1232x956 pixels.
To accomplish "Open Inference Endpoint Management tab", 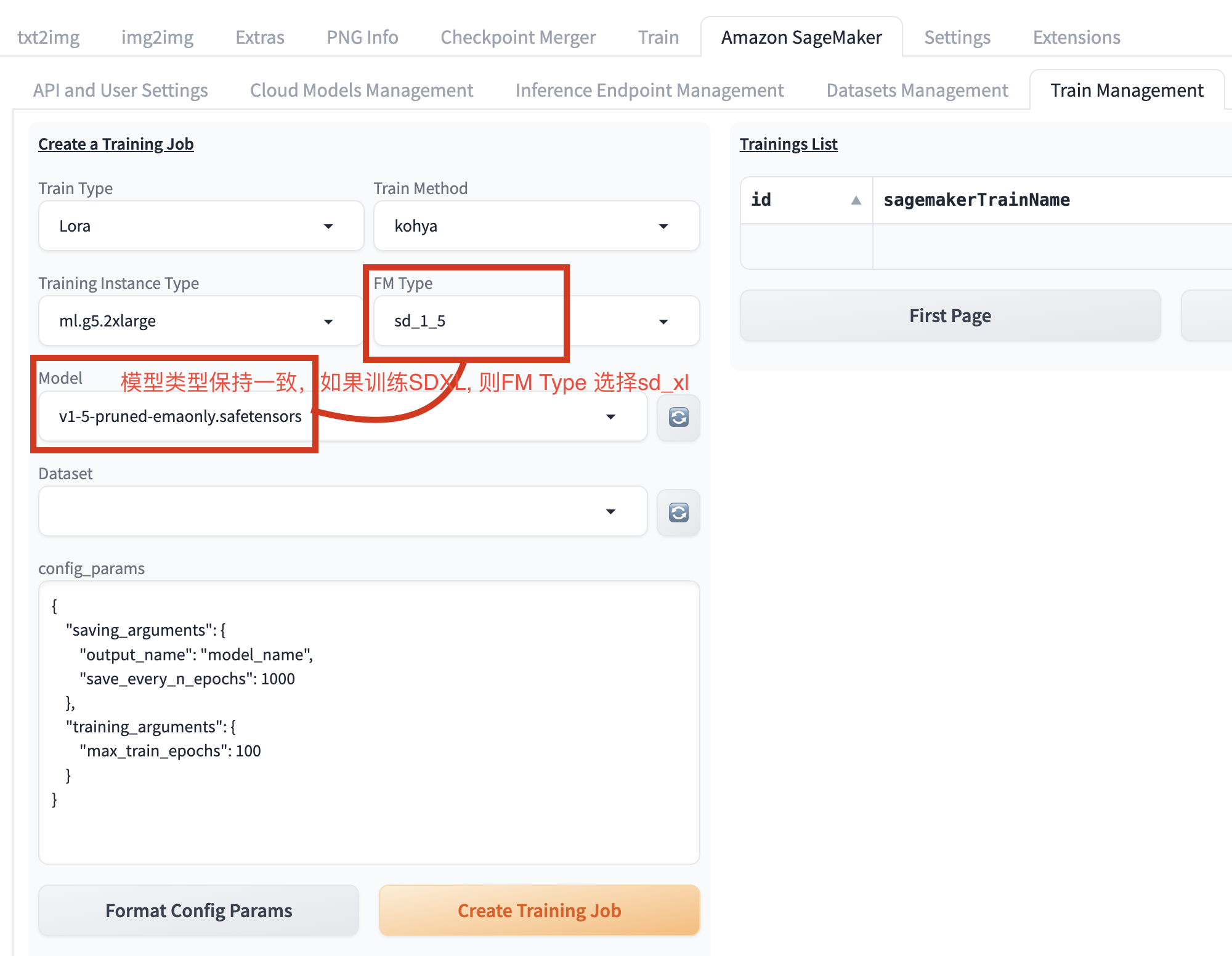I will coord(649,91).
